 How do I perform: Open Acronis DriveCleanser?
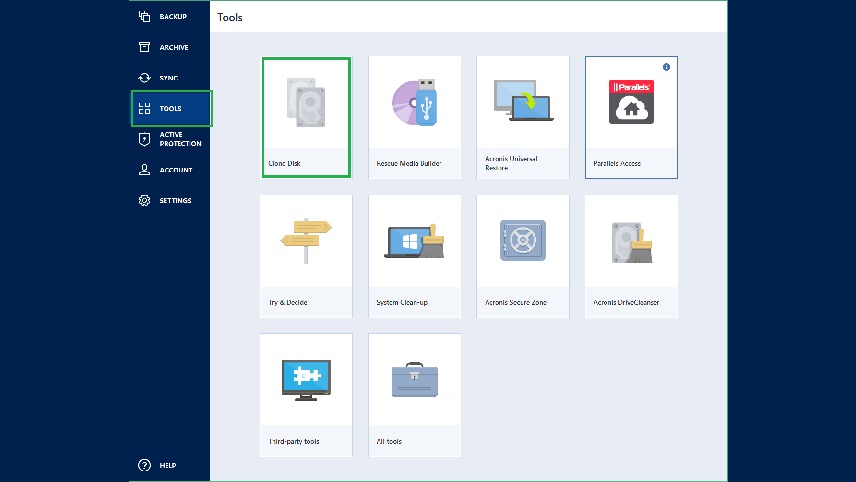(631, 257)
